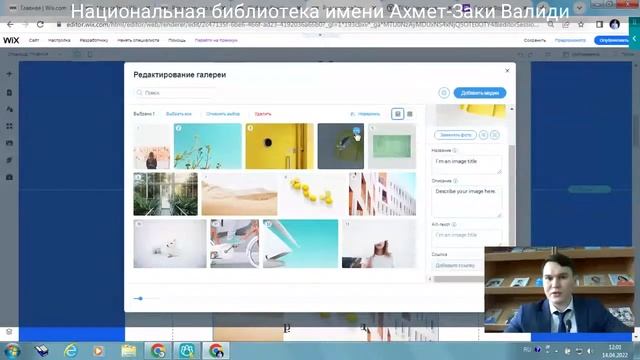Click the Publish button
Screen dimensions: 640x360
[613, 40]
